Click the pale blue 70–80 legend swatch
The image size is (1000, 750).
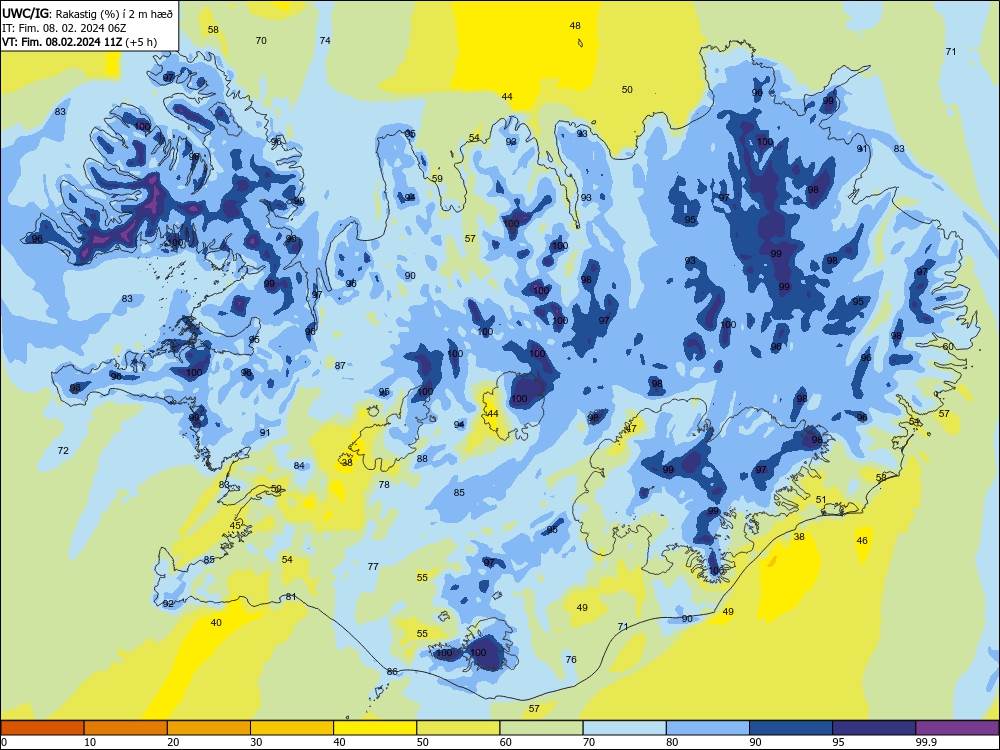coord(624,728)
